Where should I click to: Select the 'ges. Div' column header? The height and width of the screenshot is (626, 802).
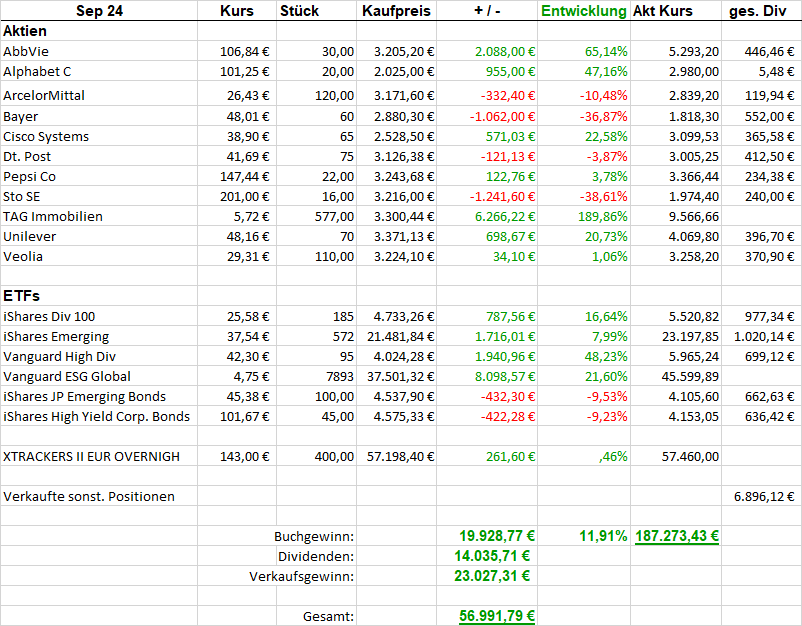(760, 11)
